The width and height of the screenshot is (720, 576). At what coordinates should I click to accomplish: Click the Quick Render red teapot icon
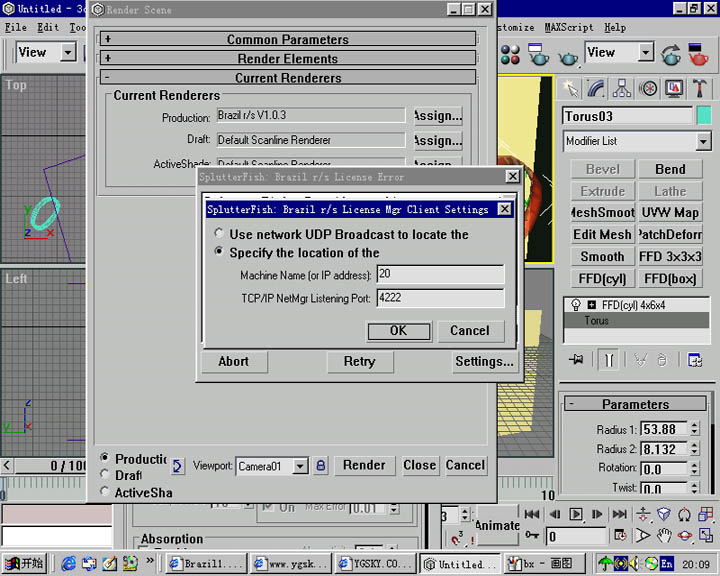coord(698,54)
